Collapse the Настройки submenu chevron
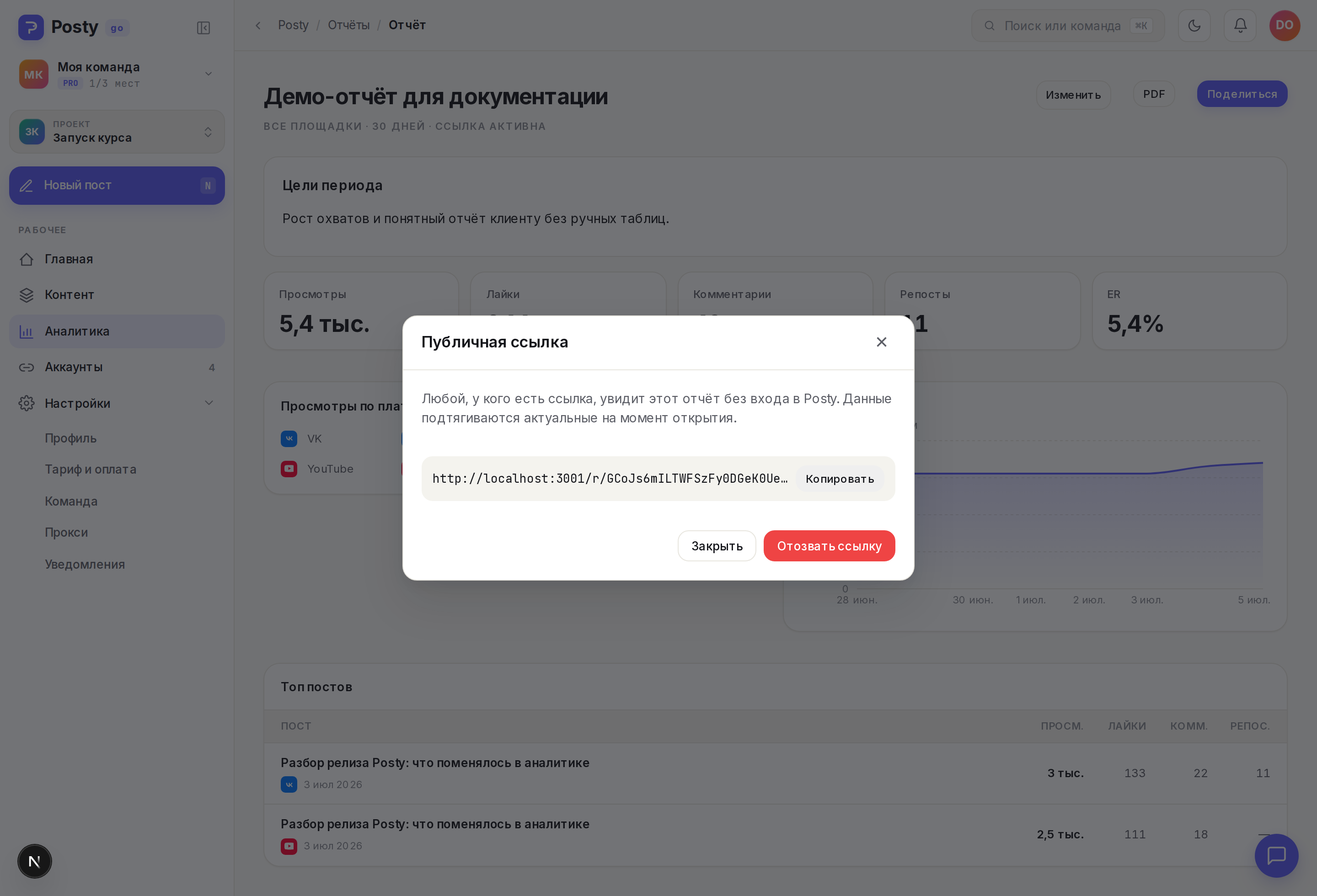Viewport: 1317px width, 896px height. click(x=209, y=403)
